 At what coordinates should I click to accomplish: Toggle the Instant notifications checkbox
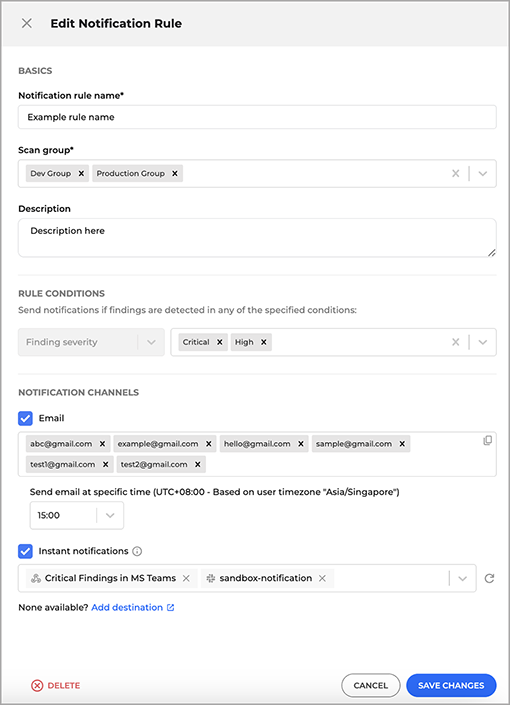click(26, 551)
